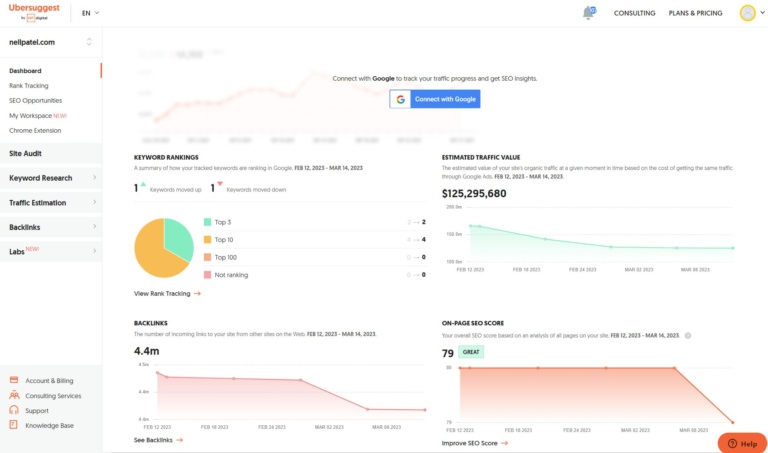Screen dimensions: 768x453
Task: Click the On-Page SEO Score info icon
Action: (x=688, y=335)
